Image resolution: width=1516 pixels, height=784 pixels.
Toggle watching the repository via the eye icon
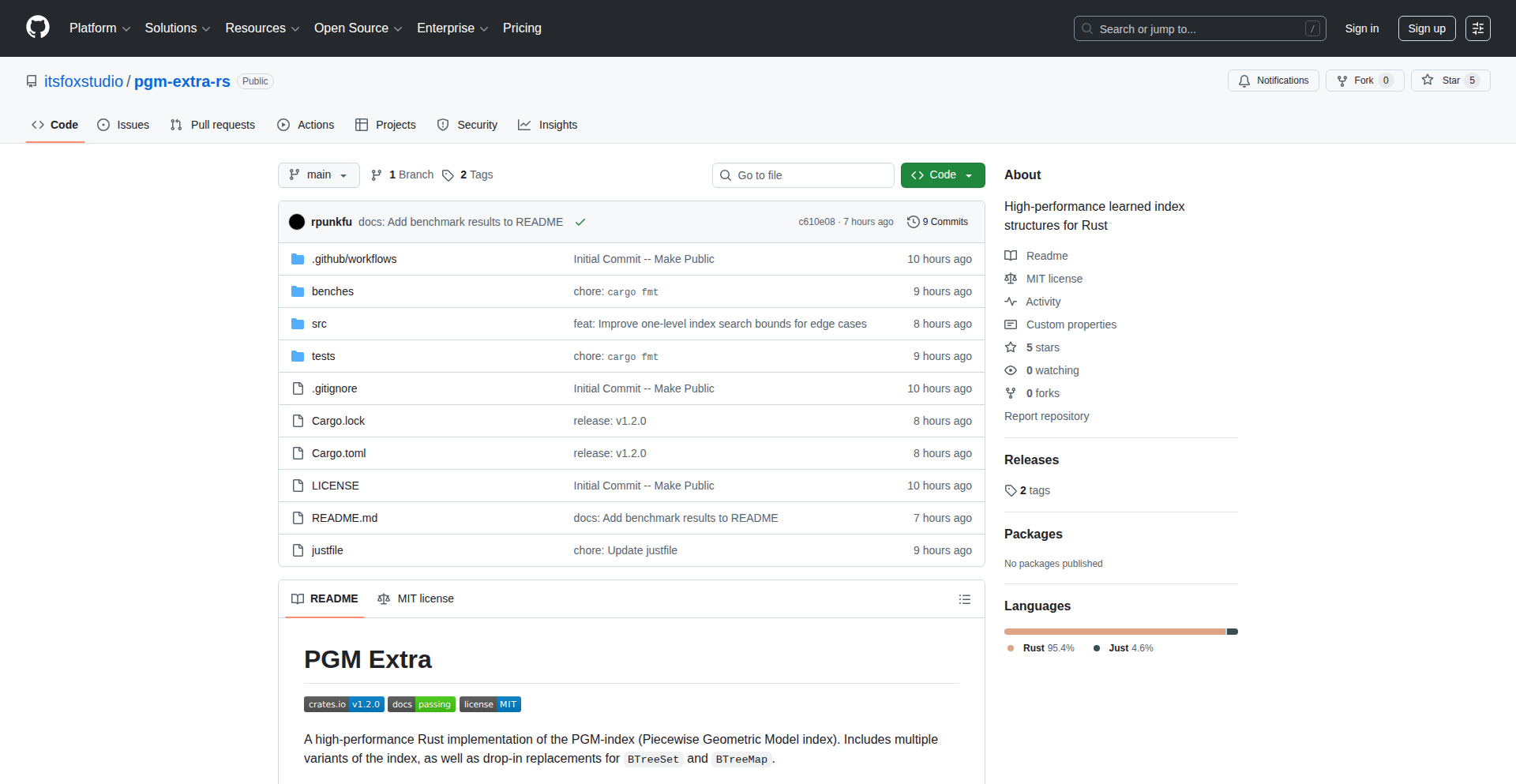[x=1011, y=369]
